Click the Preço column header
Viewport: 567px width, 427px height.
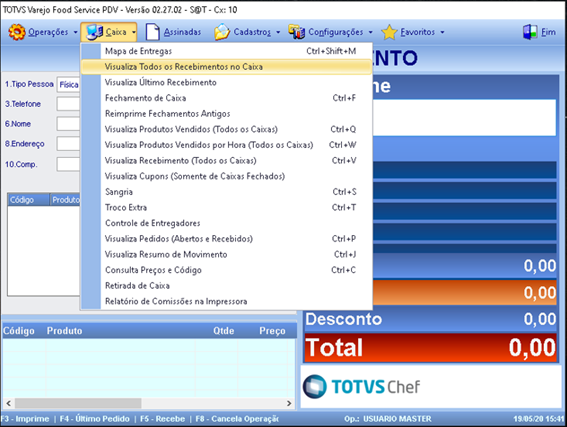(272, 331)
